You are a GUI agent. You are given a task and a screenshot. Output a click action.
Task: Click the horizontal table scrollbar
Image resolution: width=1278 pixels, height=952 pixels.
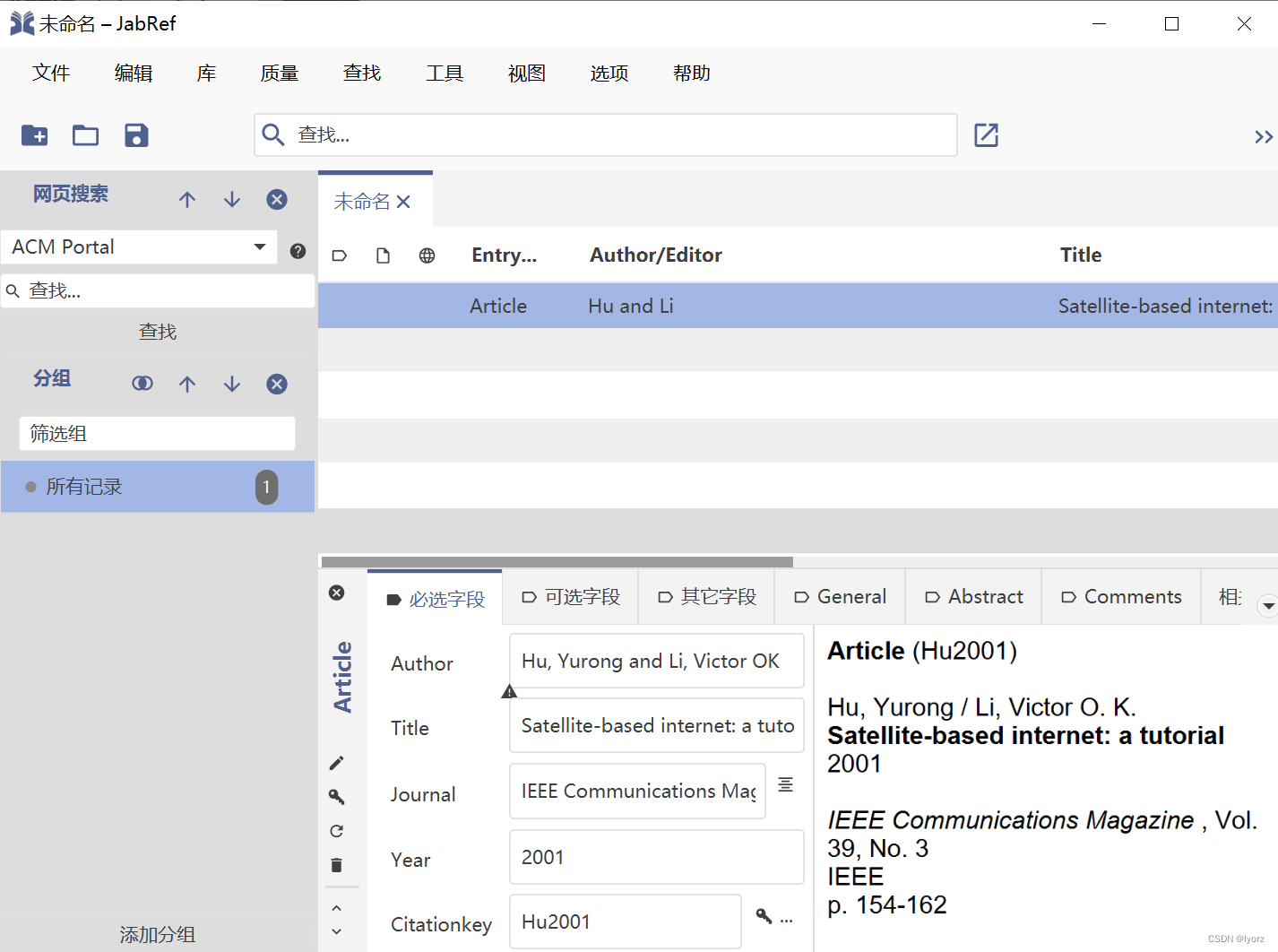[557, 562]
